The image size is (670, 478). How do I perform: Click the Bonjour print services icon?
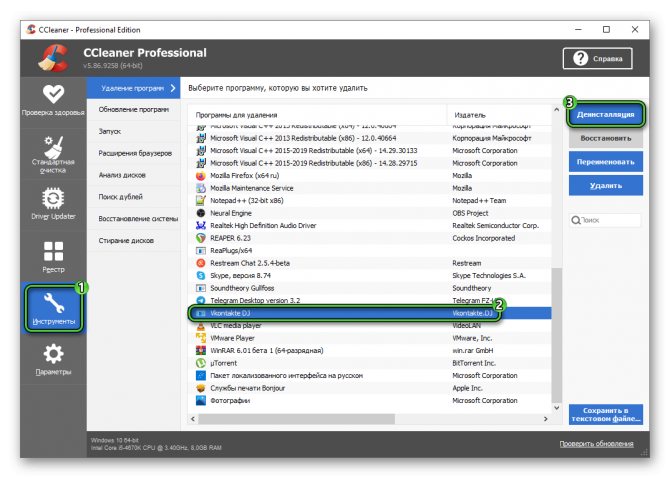[x=200, y=388]
